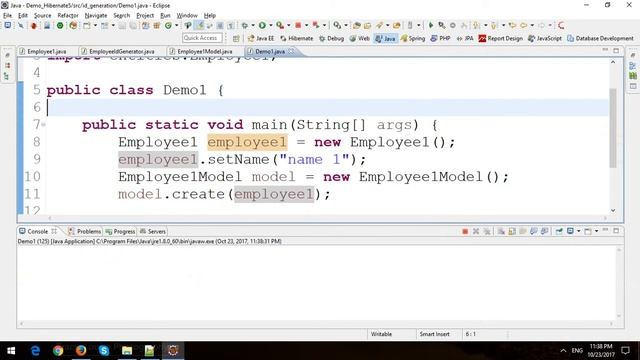Toggle Scroll Lock in Console toolbar
The width and height of the screenshot is (640, 360).
click(x=512, y=231)
